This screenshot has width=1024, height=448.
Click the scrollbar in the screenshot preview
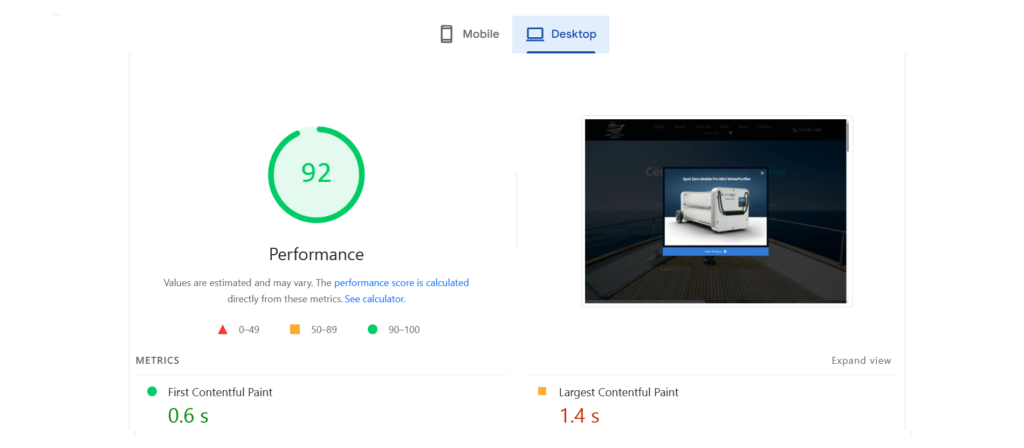pos(847,135)
